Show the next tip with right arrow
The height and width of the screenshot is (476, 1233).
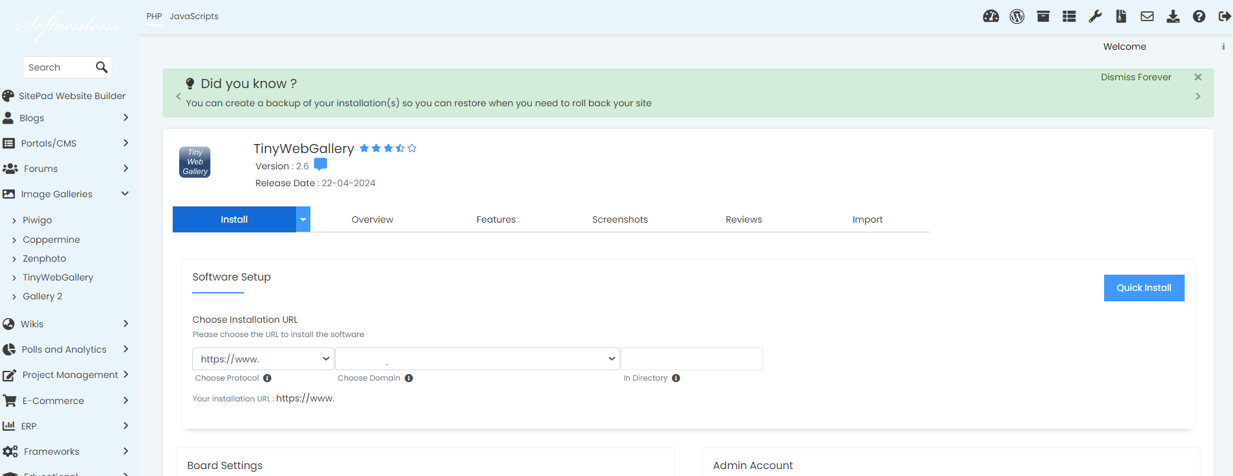click(x=1198, y=97)
